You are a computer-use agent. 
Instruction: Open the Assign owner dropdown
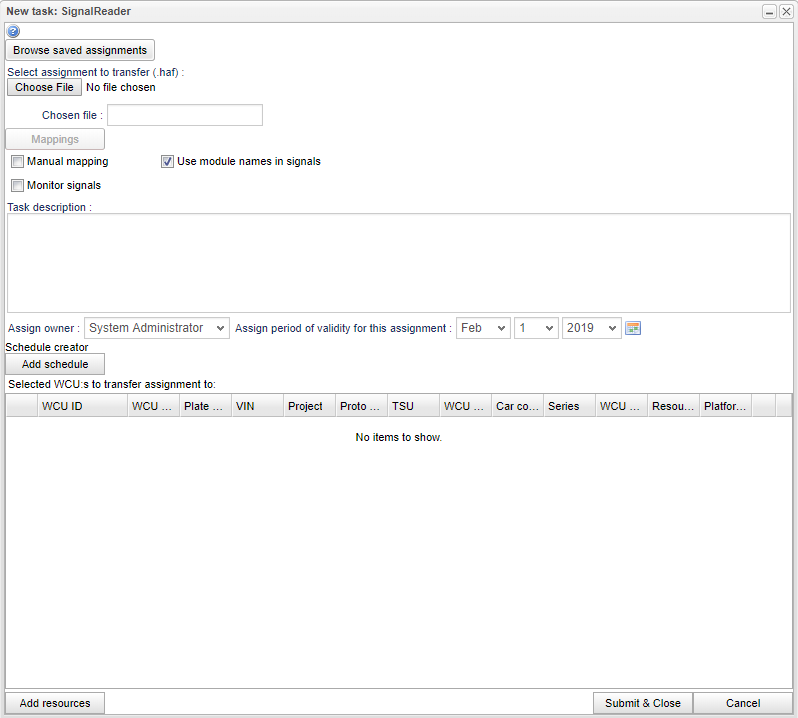pyautogui.click(x=156, y=328)
